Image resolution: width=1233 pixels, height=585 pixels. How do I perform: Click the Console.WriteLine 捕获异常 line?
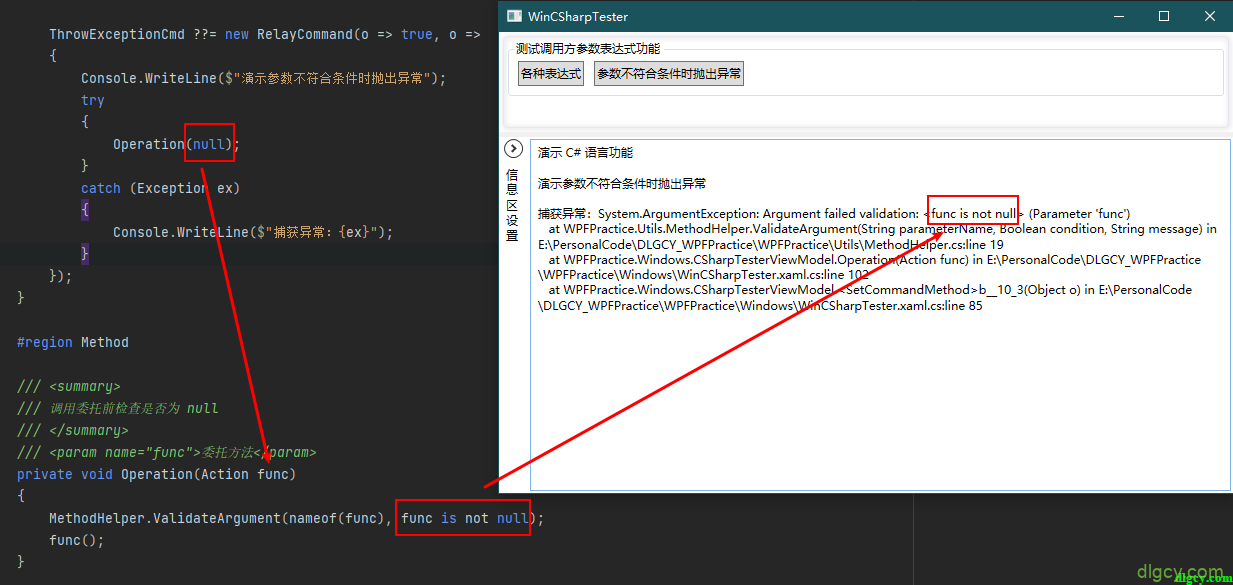coord(253,232)
